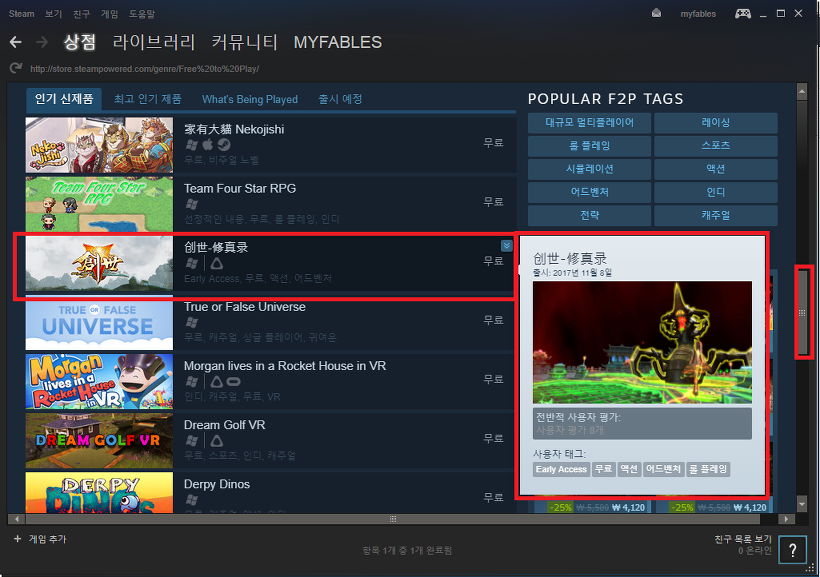Go back with the left arrow
Viewport: 820px width, 577px height.
point(16,42)
